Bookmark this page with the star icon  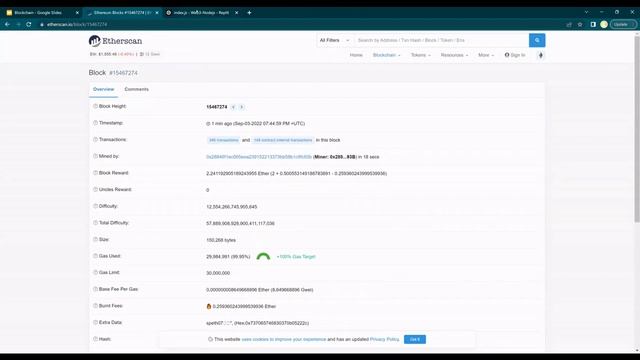click(580, 24)
